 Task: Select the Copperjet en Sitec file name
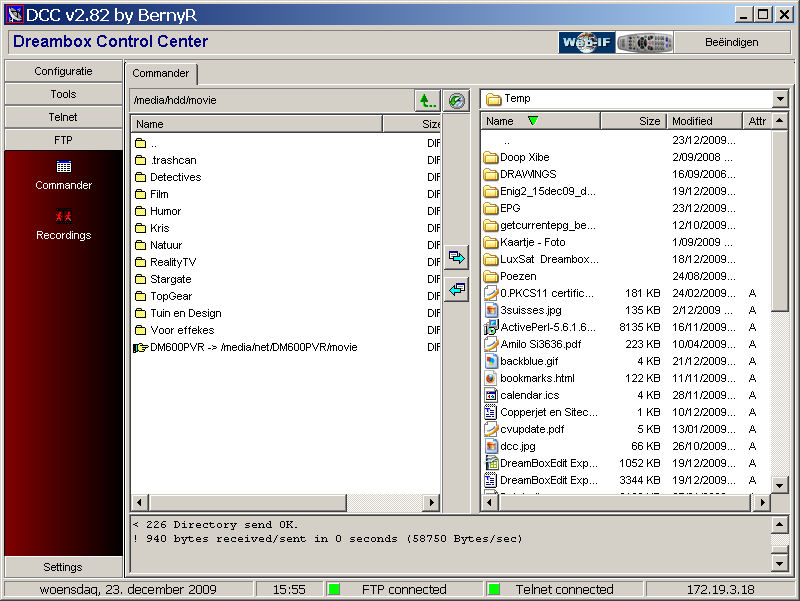click(x=549, y=412)
